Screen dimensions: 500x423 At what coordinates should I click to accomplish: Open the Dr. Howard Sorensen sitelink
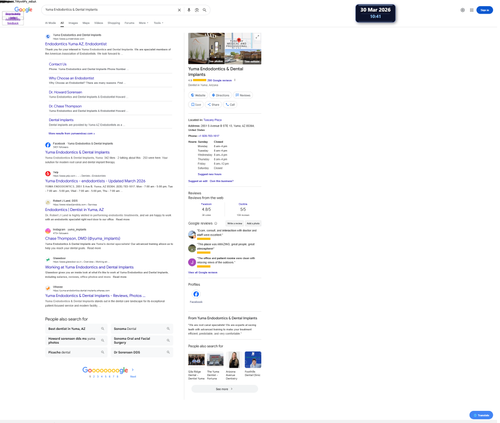point(65,92)
